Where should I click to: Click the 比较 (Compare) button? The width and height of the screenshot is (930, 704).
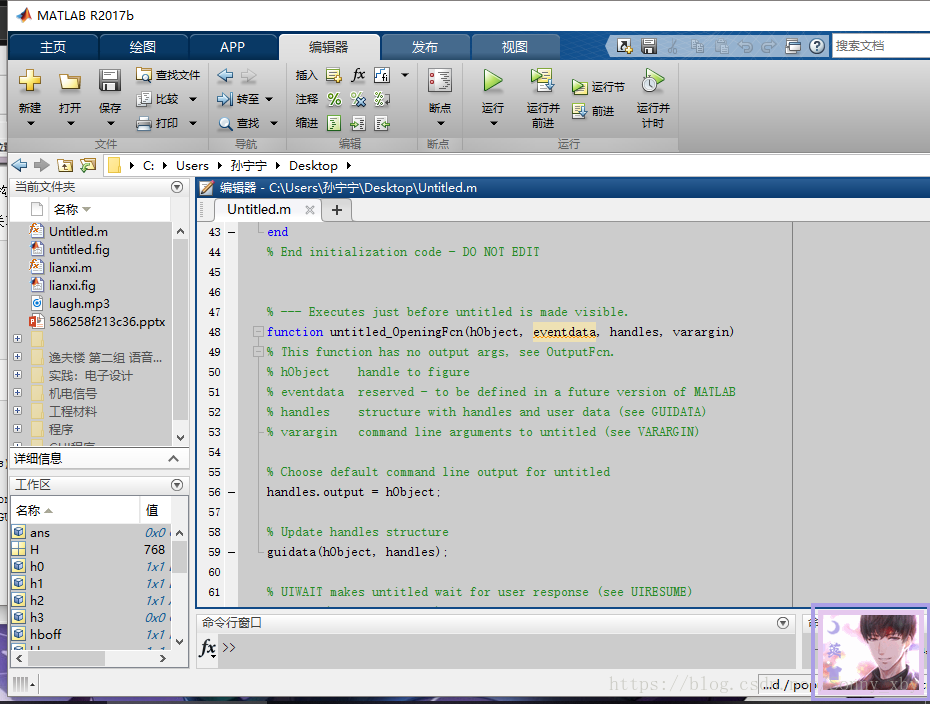(158, 99)
